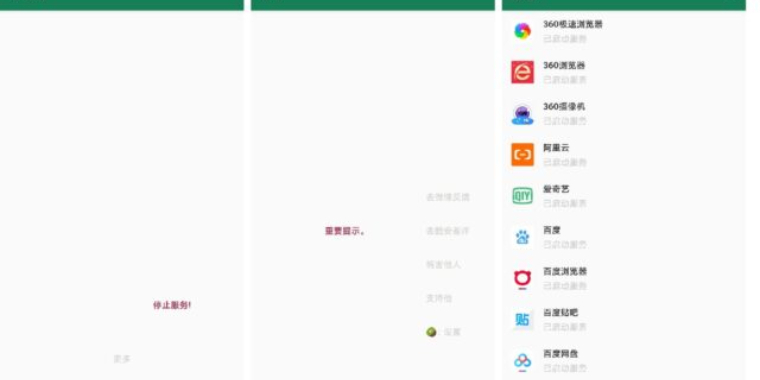Tap the red 360浏览器 app icon
Image resolution: width=760 pixels, height=380 pixels.
click(x=522, y=72)
